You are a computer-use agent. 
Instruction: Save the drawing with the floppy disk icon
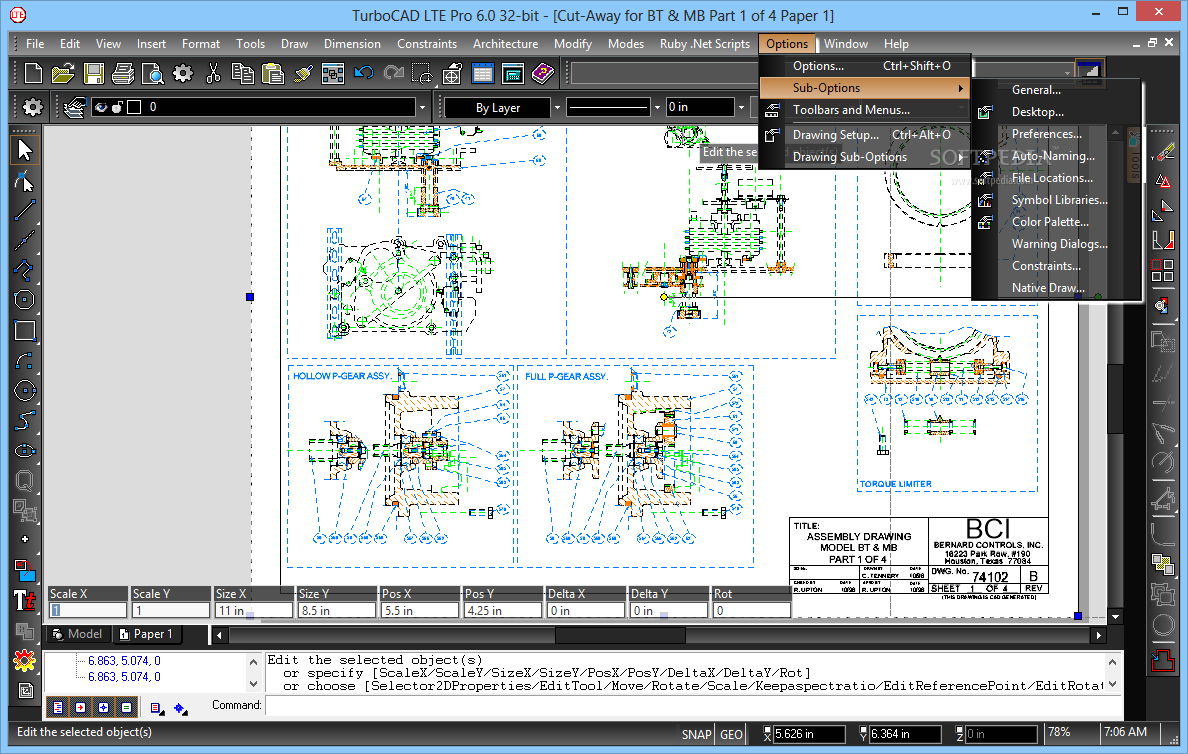click(93, 74)
